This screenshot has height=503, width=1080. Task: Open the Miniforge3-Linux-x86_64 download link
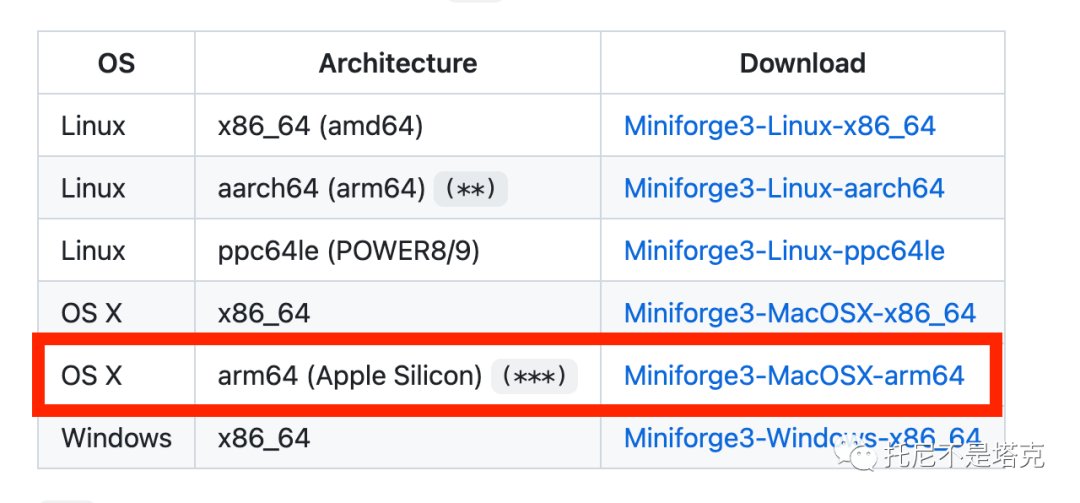point(779,126)
